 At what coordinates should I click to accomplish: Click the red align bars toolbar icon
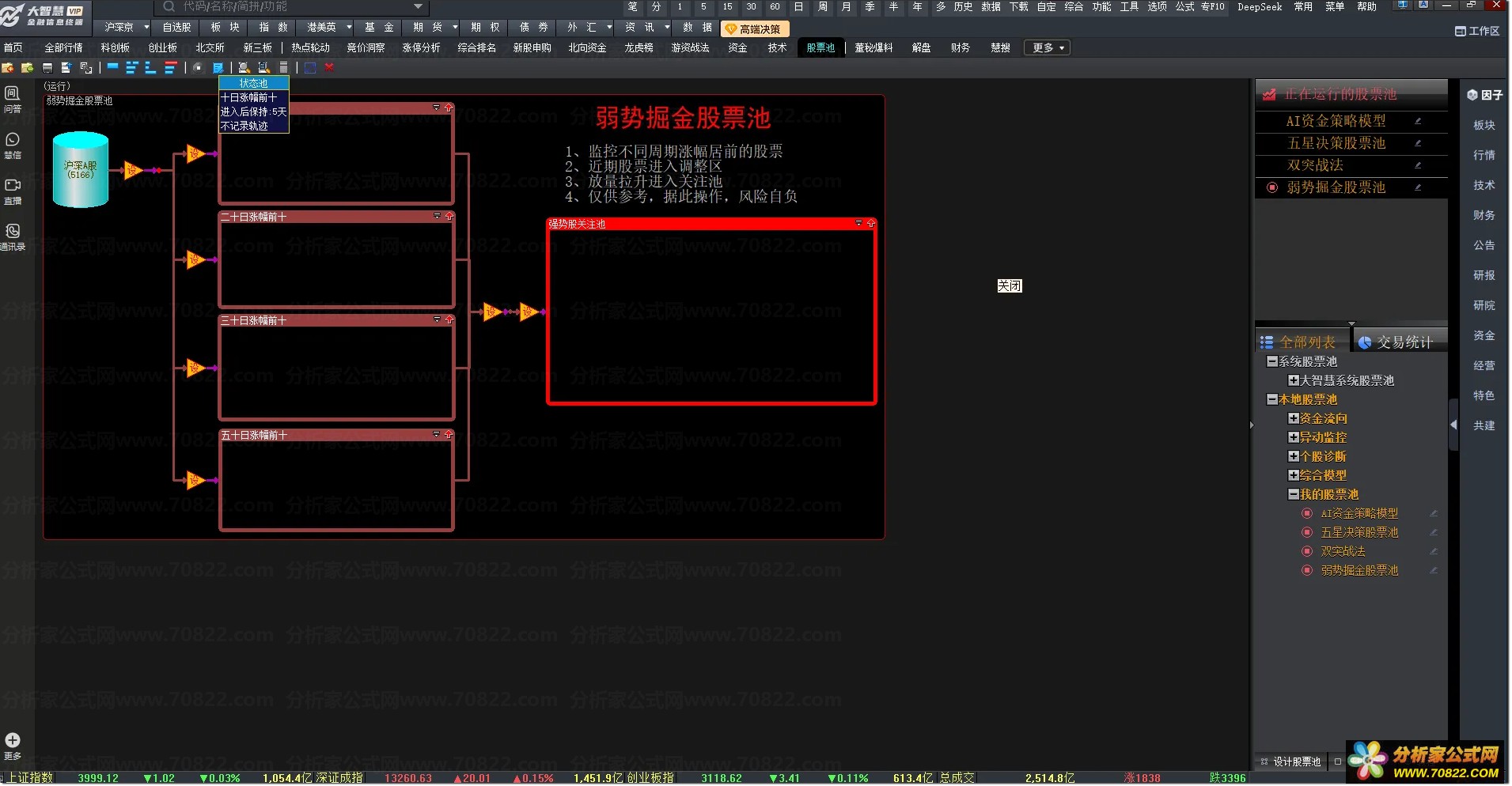point(170,68)
